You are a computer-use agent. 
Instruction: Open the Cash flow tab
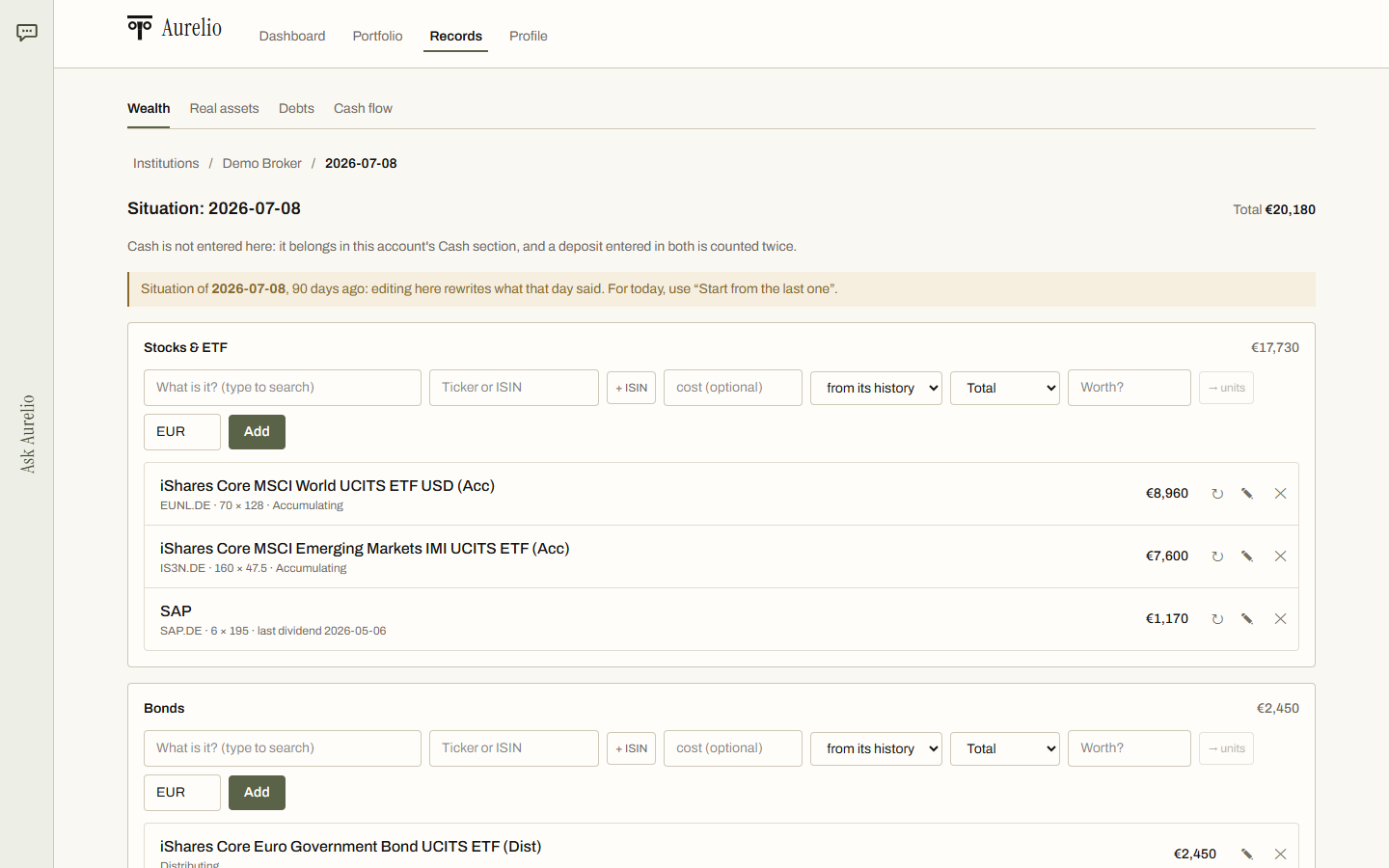(x=363, y=108)
